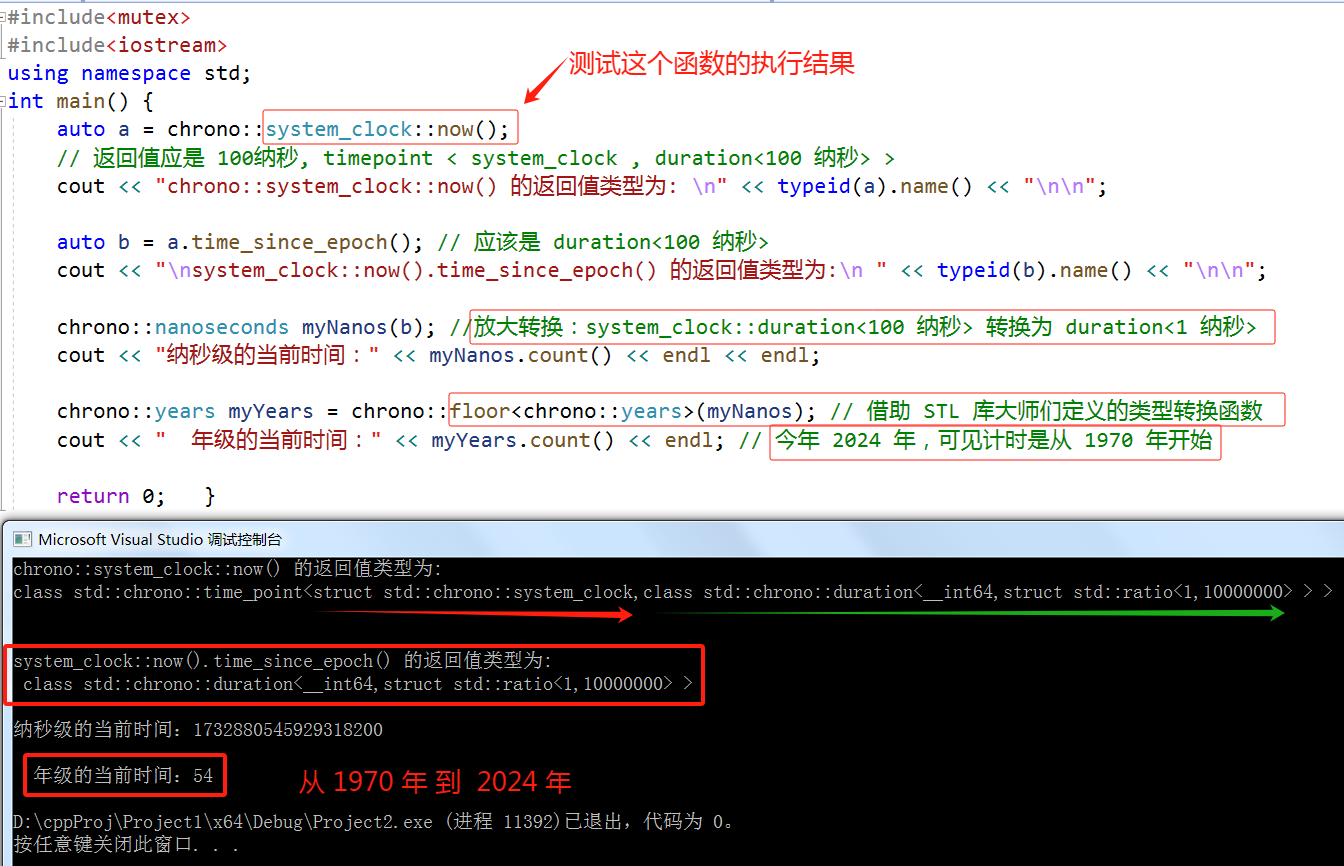Screen dimensions: 1344x866
Task: Place cursor in 'auto a = chrono::' statement
Action: 160,129
